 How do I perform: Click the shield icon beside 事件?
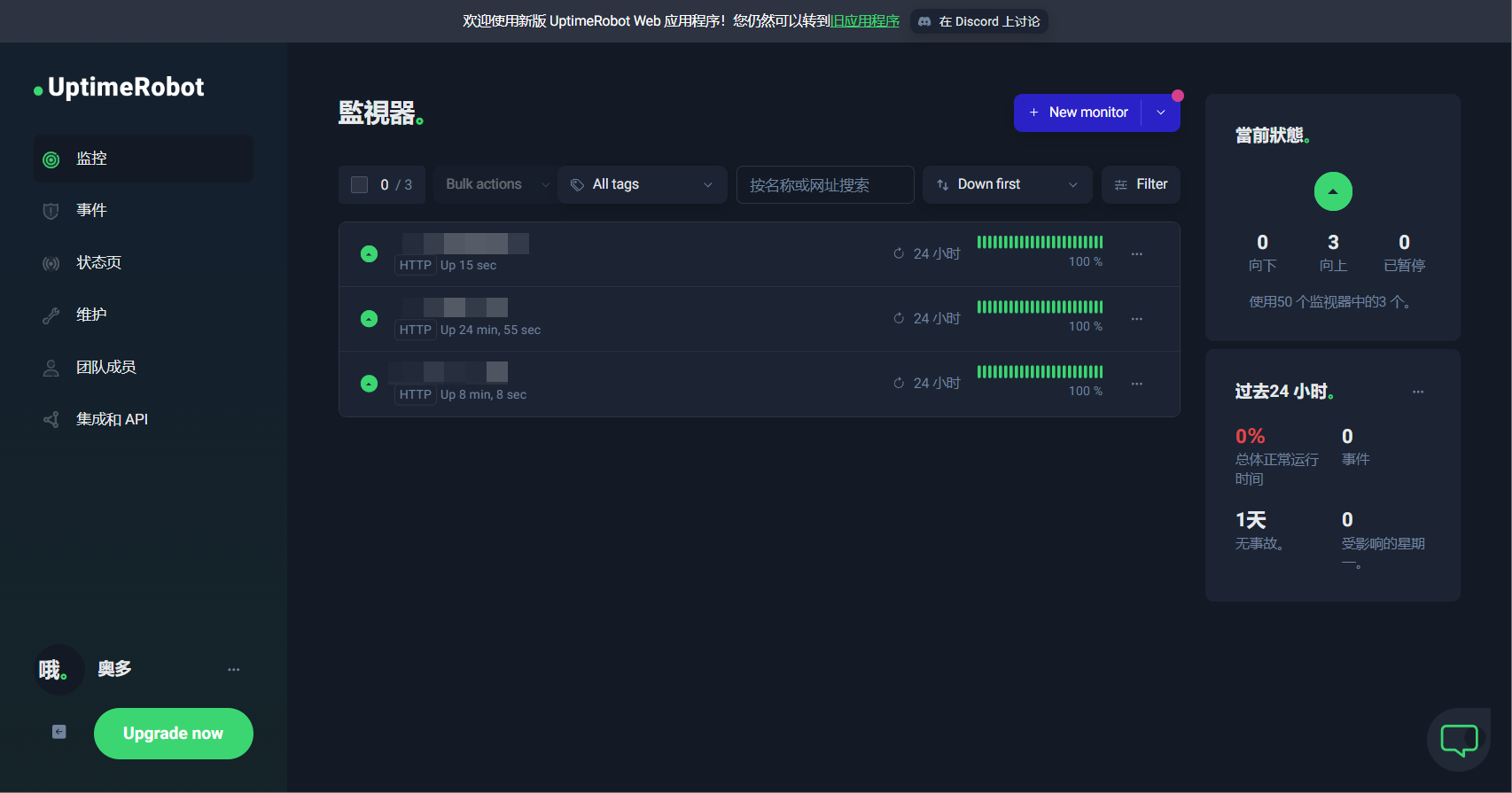pos(51,211)
